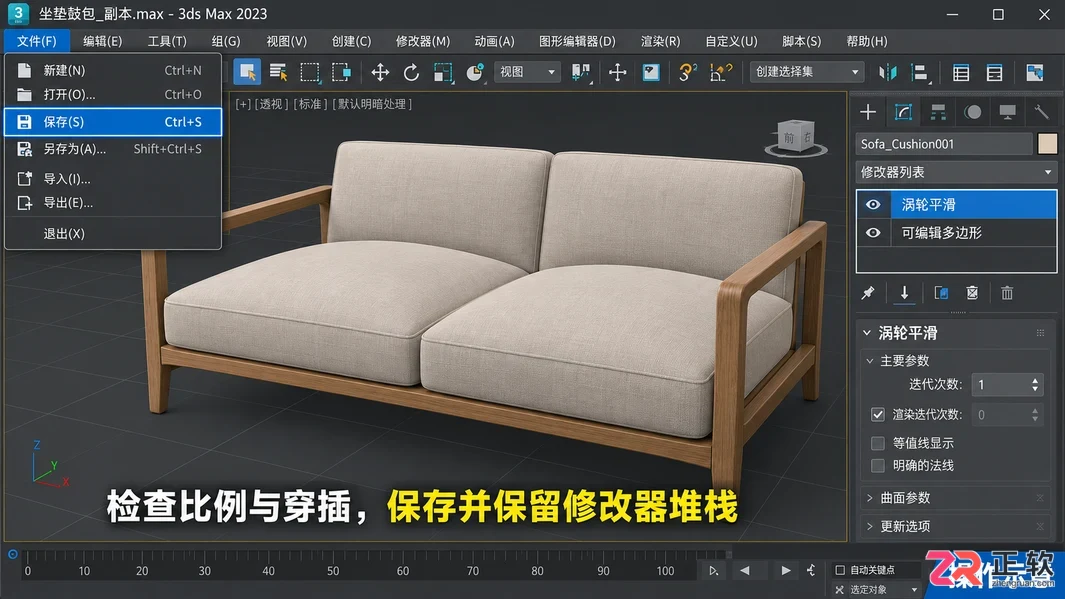
Task: Click the Sofa_Cushion001 object name field
Action: coord(944,144)
